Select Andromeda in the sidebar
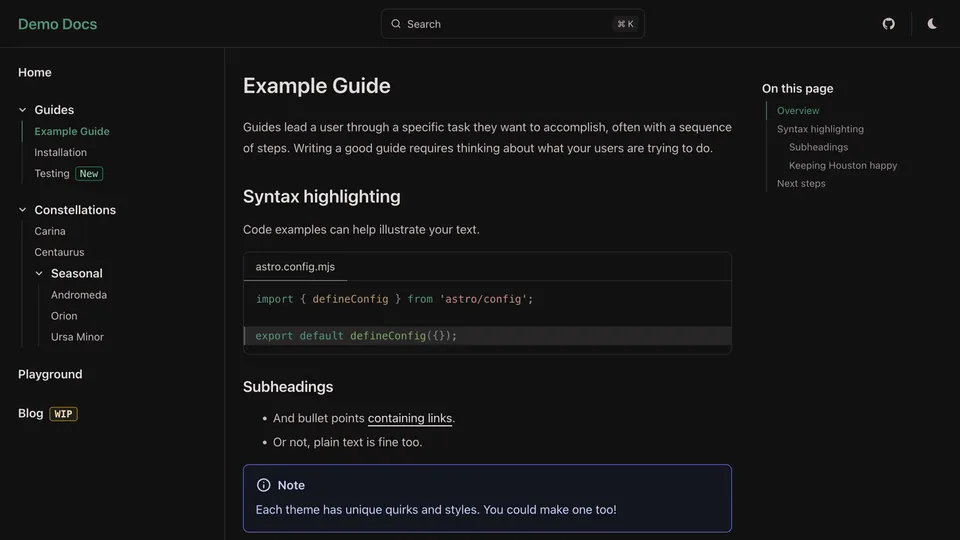 (x=79, y=295)
